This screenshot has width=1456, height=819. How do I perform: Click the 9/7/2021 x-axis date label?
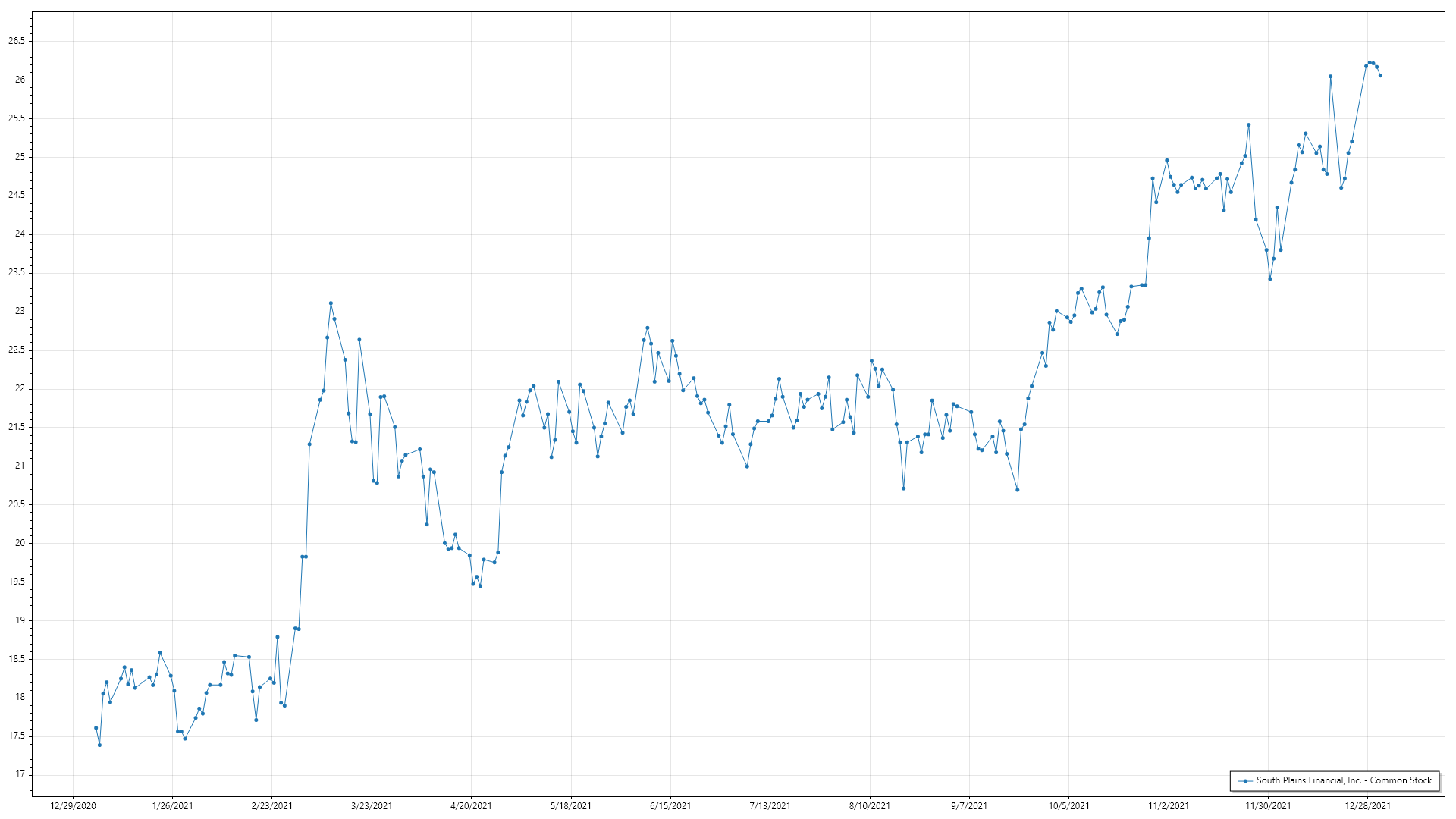click(x=969, y=806)
